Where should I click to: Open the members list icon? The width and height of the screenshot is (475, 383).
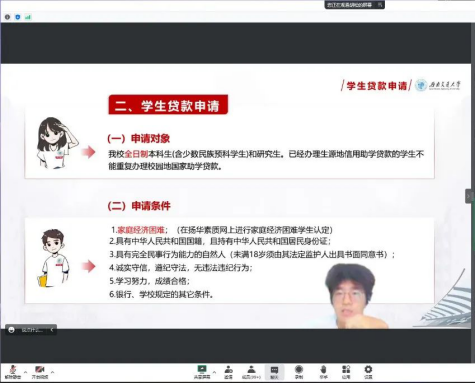251,372
